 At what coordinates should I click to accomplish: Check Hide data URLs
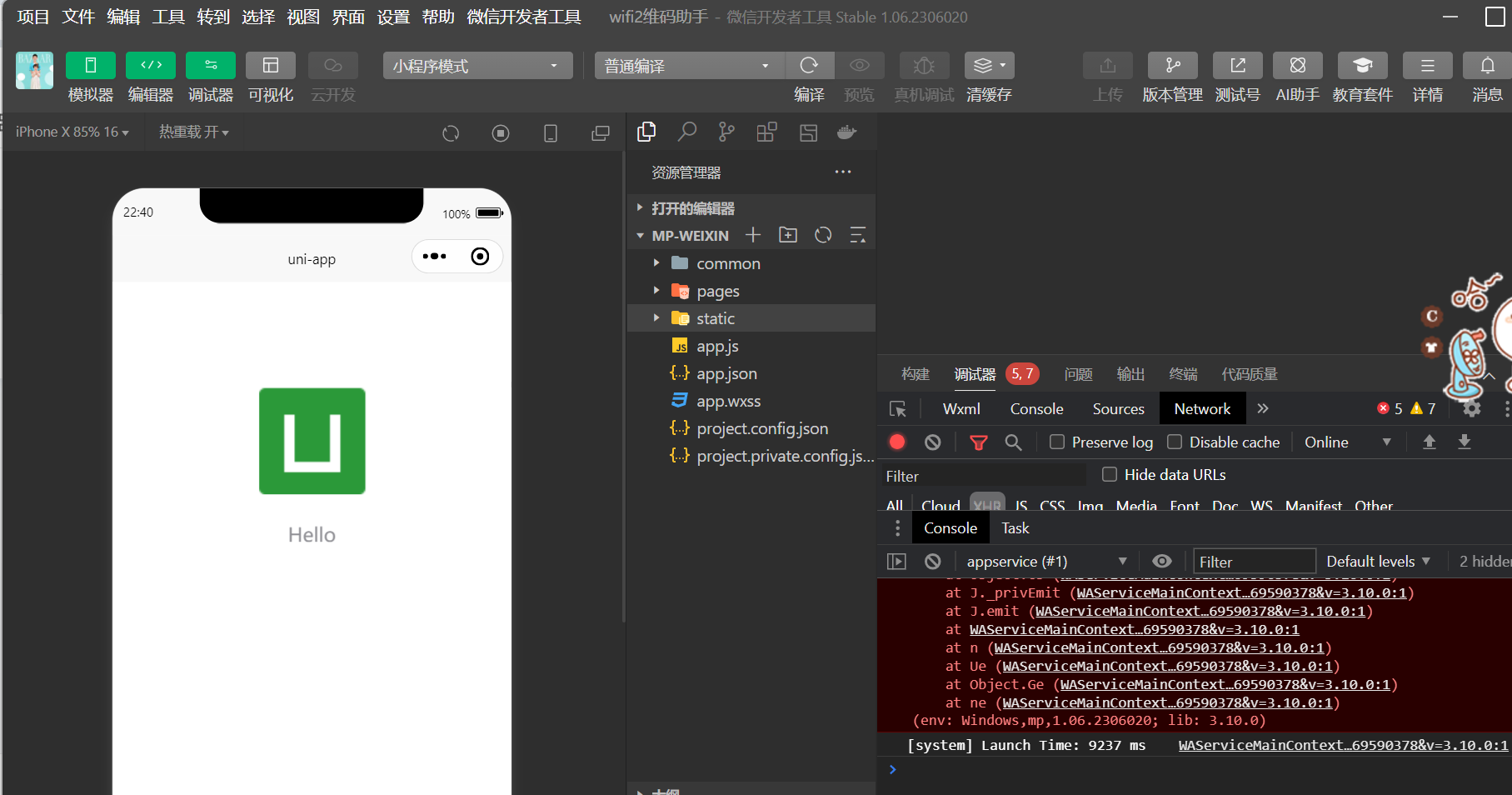[1110, 474]
